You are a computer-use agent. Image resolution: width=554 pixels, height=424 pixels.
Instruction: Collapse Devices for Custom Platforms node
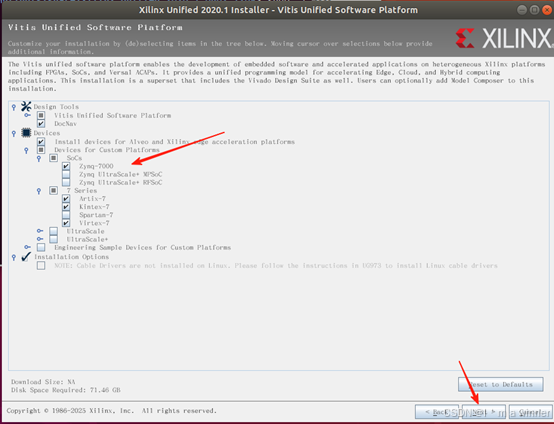pyautogui.click(x=26, y=151)
